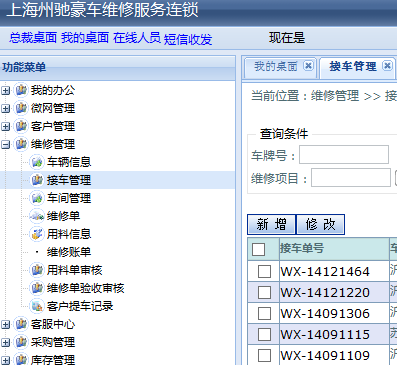Click the WX-14121220 order number
This screenshot has width=397, height=365.
click(x=325, y=293)
